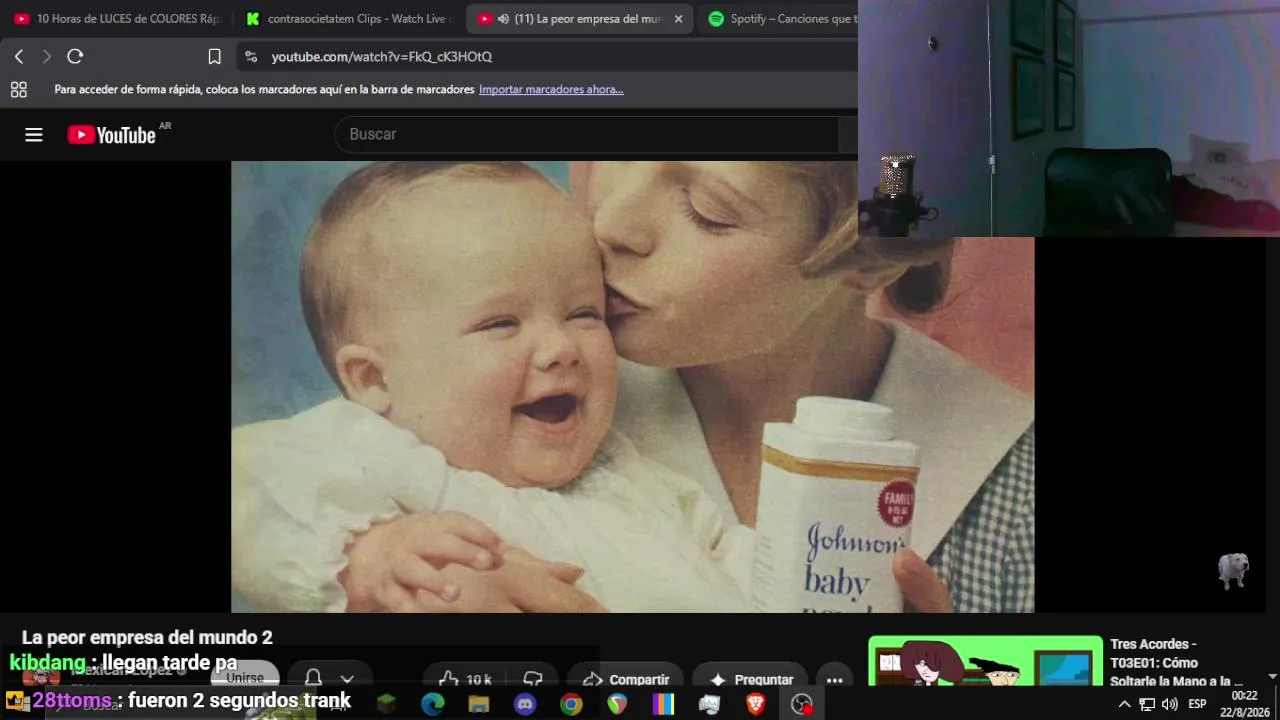Switch to the contrasocietatem Clips tab
The width and height of the screenshot is (1280, 720).
pos(348,19)
